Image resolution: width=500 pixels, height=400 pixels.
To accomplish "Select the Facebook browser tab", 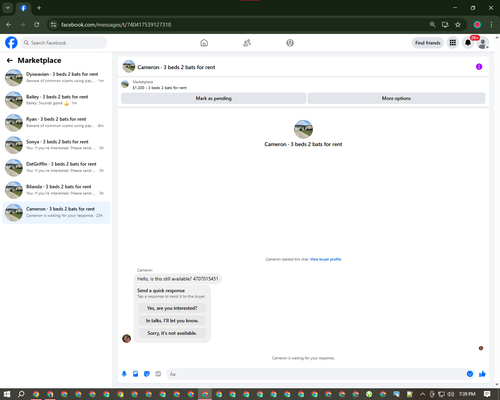I will [23, 8].
